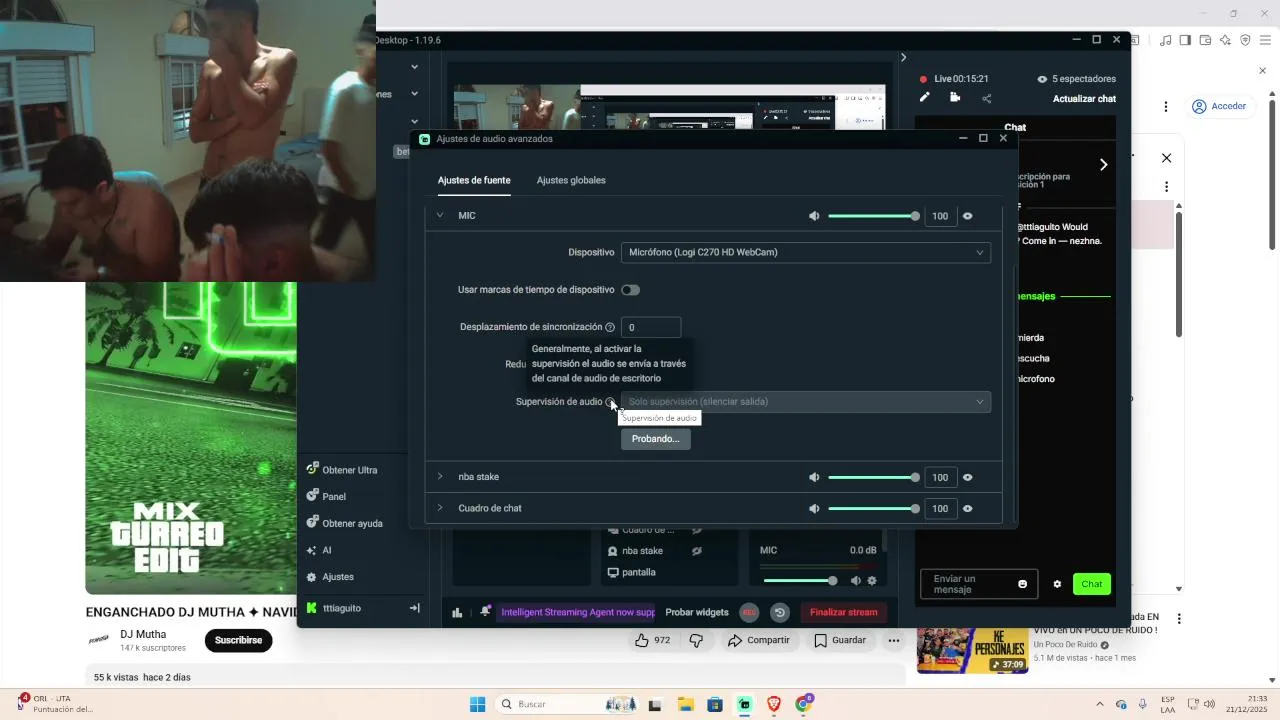This screenshot has width=1280, height=720.
Task: Click the YouTube Suscribirse button
Action: click(x=238, y=640)
